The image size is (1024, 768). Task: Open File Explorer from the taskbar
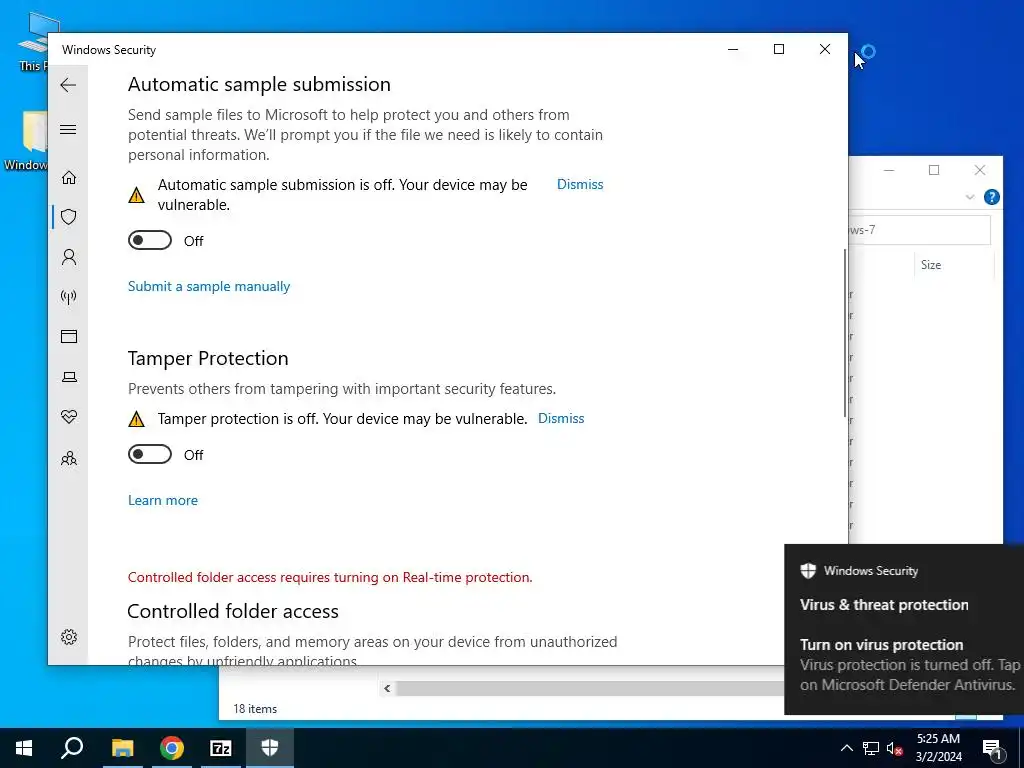(x=122, y=748)
